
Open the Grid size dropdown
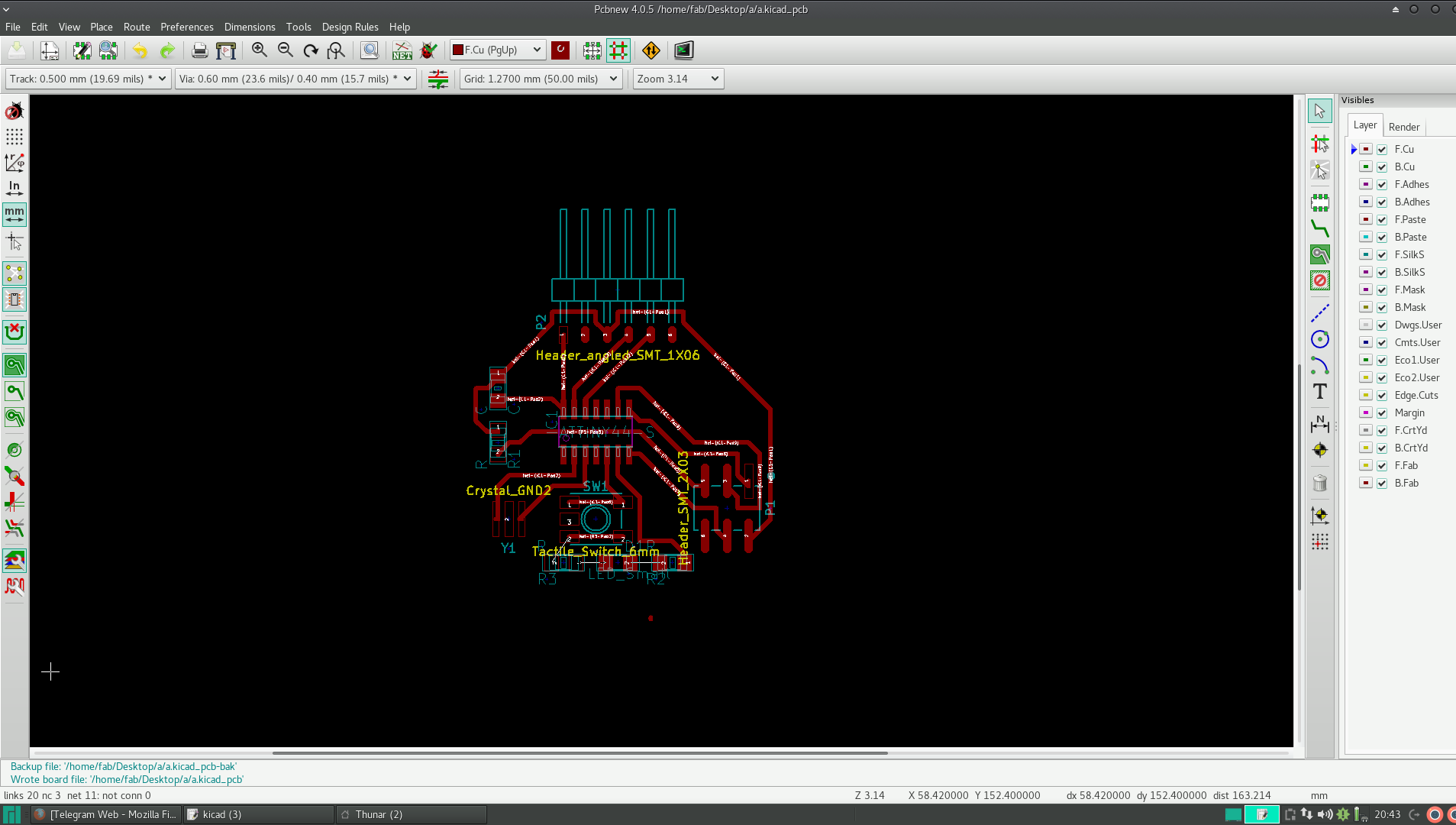(541, 79)
